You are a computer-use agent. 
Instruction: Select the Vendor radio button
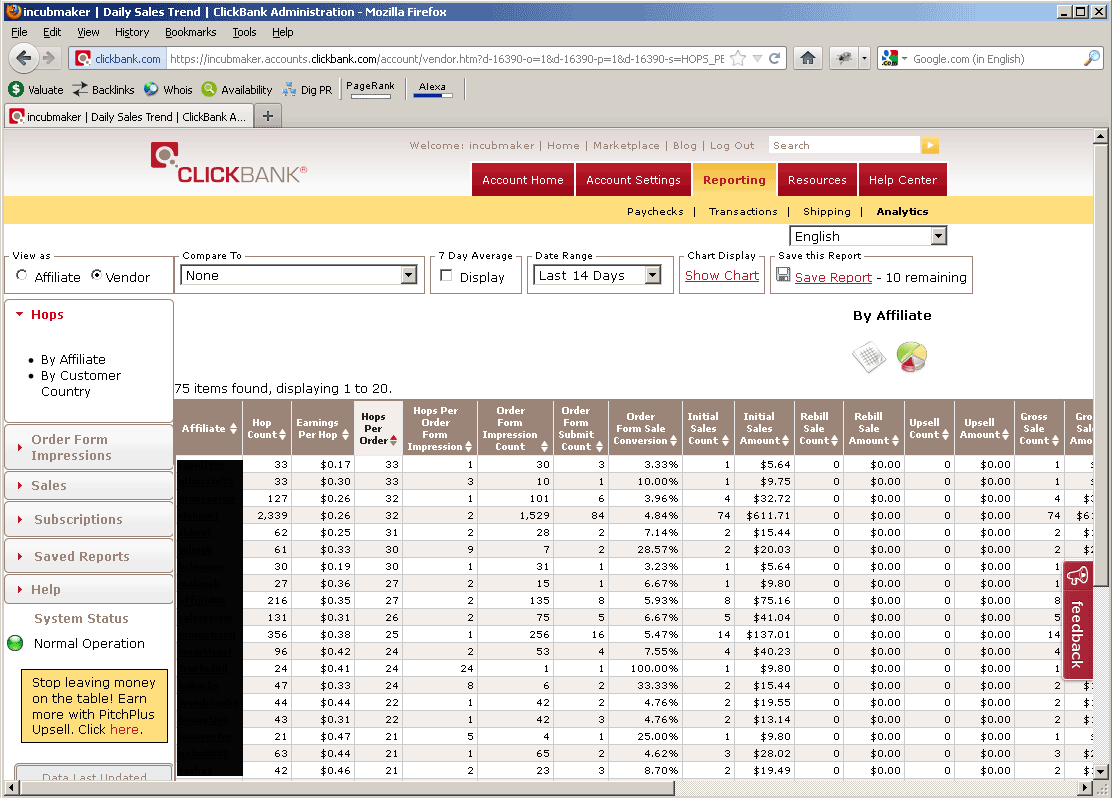97,276
